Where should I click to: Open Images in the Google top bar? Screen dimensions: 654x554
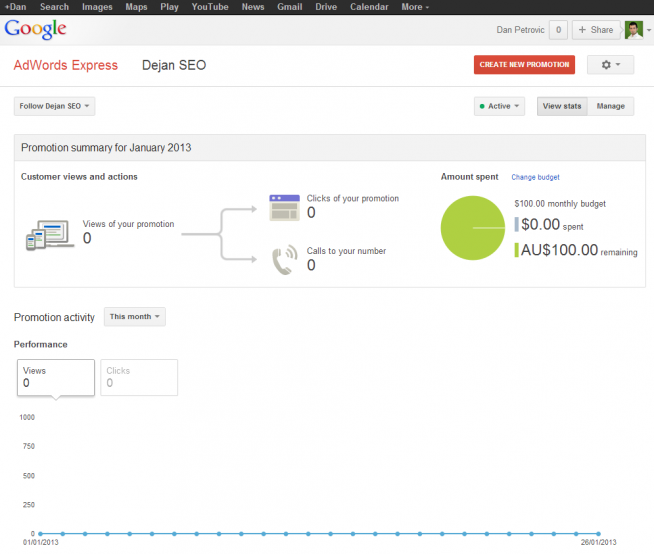[x=97, y=7]
